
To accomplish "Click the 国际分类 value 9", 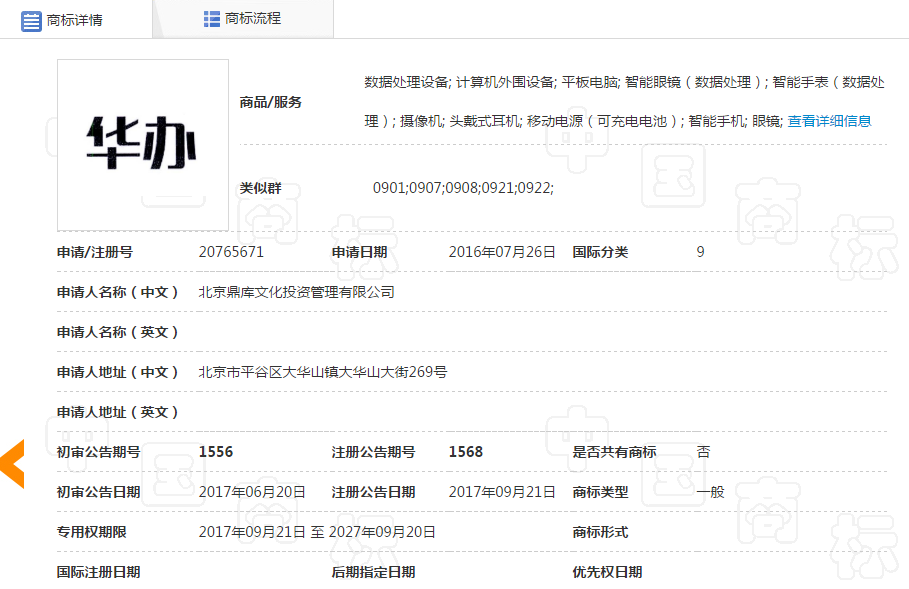I will (698, 252).
